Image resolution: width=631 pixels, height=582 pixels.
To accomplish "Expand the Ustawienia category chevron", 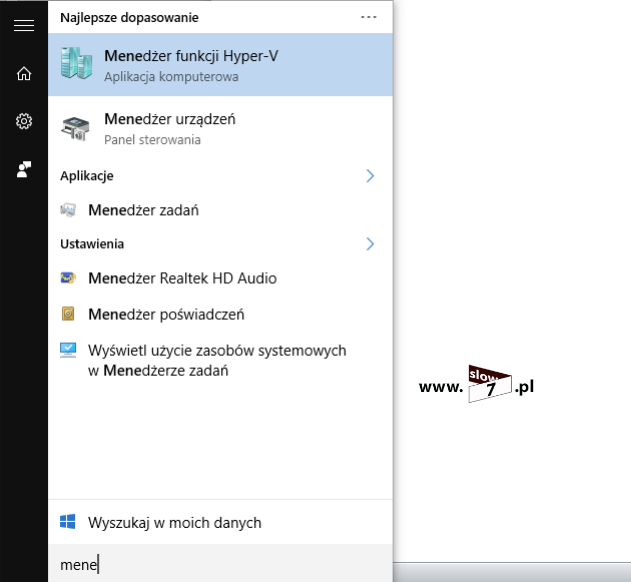I will (370, 244).
